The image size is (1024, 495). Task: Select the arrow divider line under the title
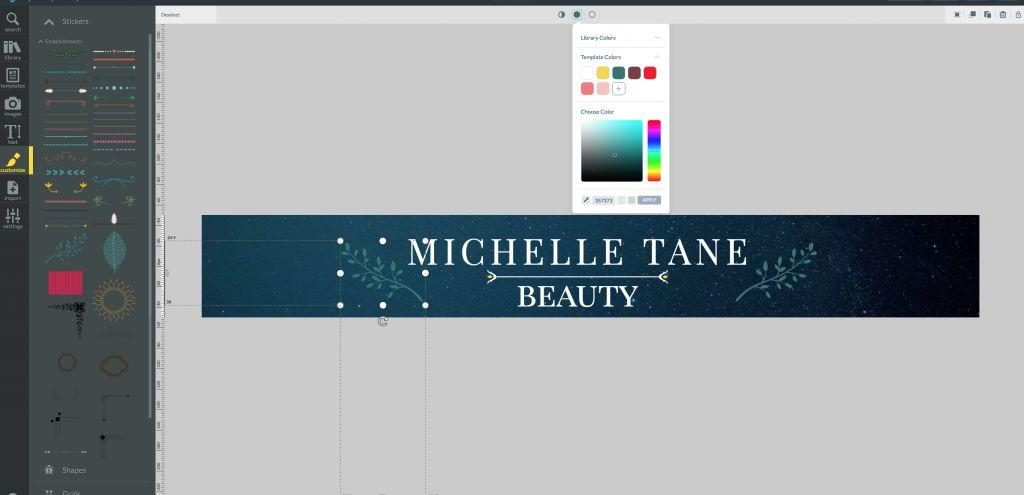click(x=577, y=277)
